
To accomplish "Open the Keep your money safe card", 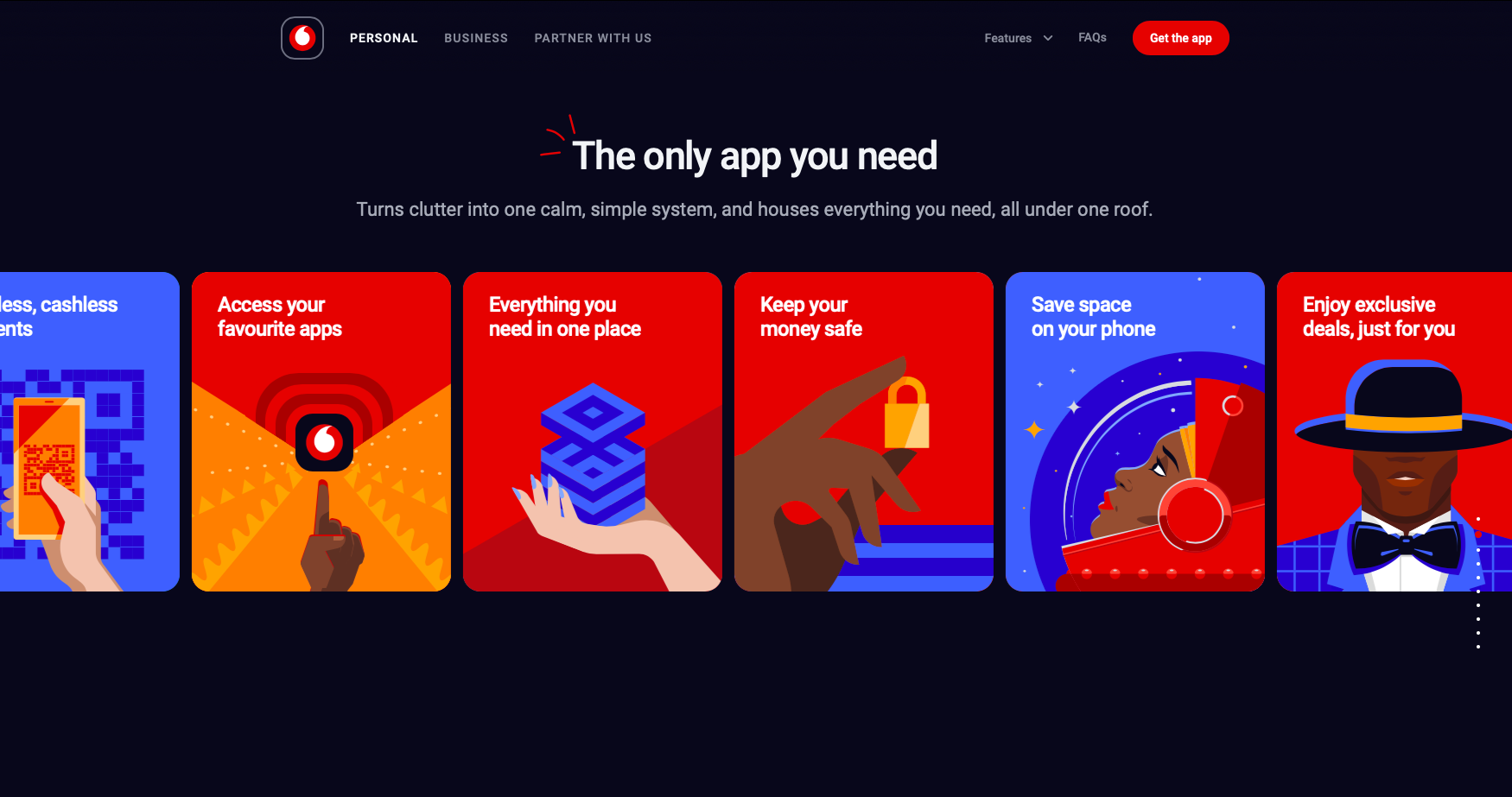I will click(864, 432).
